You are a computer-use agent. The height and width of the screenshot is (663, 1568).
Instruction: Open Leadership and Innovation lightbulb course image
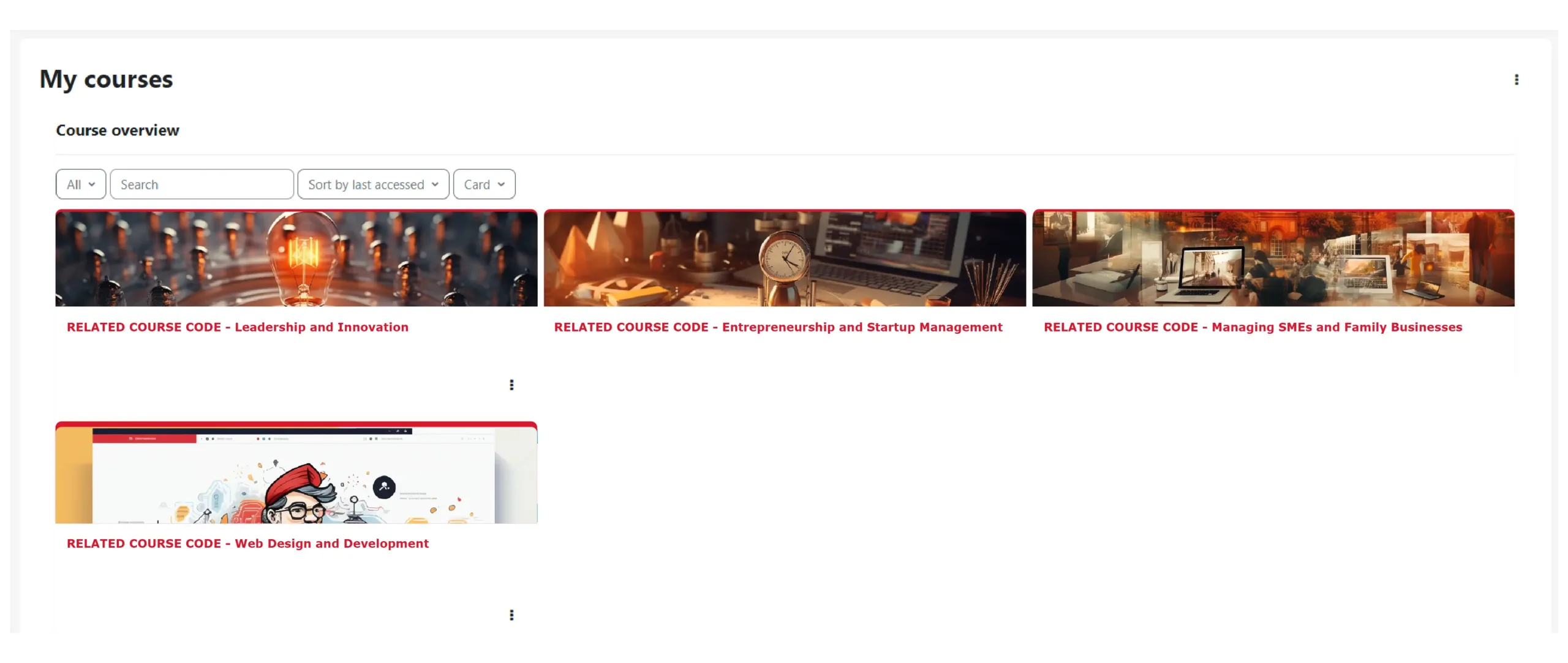coord(296,259)
